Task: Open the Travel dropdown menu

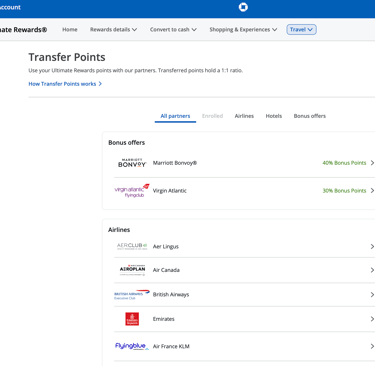Action: click(x=301, y=30)
